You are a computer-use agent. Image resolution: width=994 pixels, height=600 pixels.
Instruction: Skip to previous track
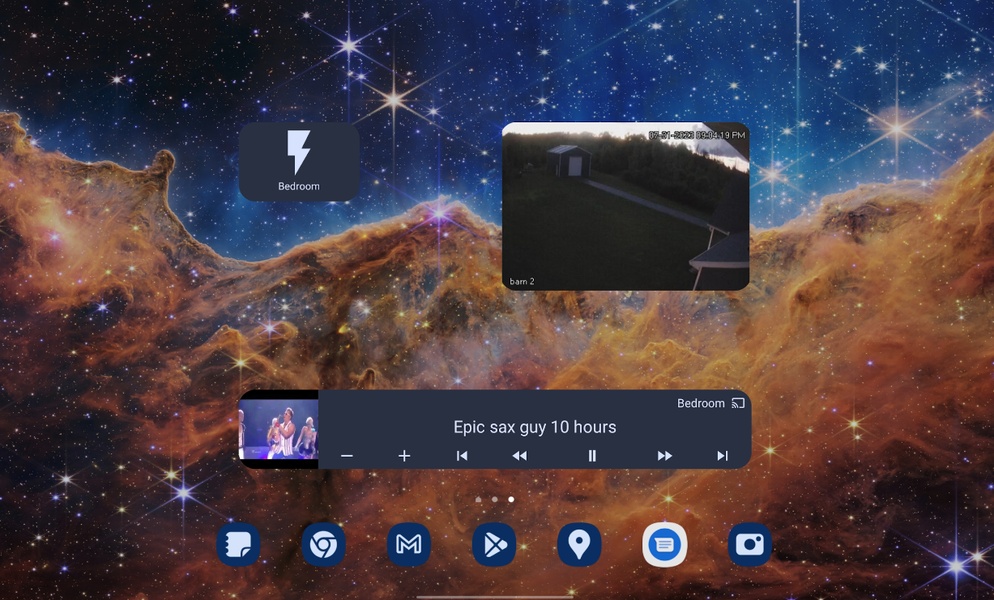coord(462,456)
